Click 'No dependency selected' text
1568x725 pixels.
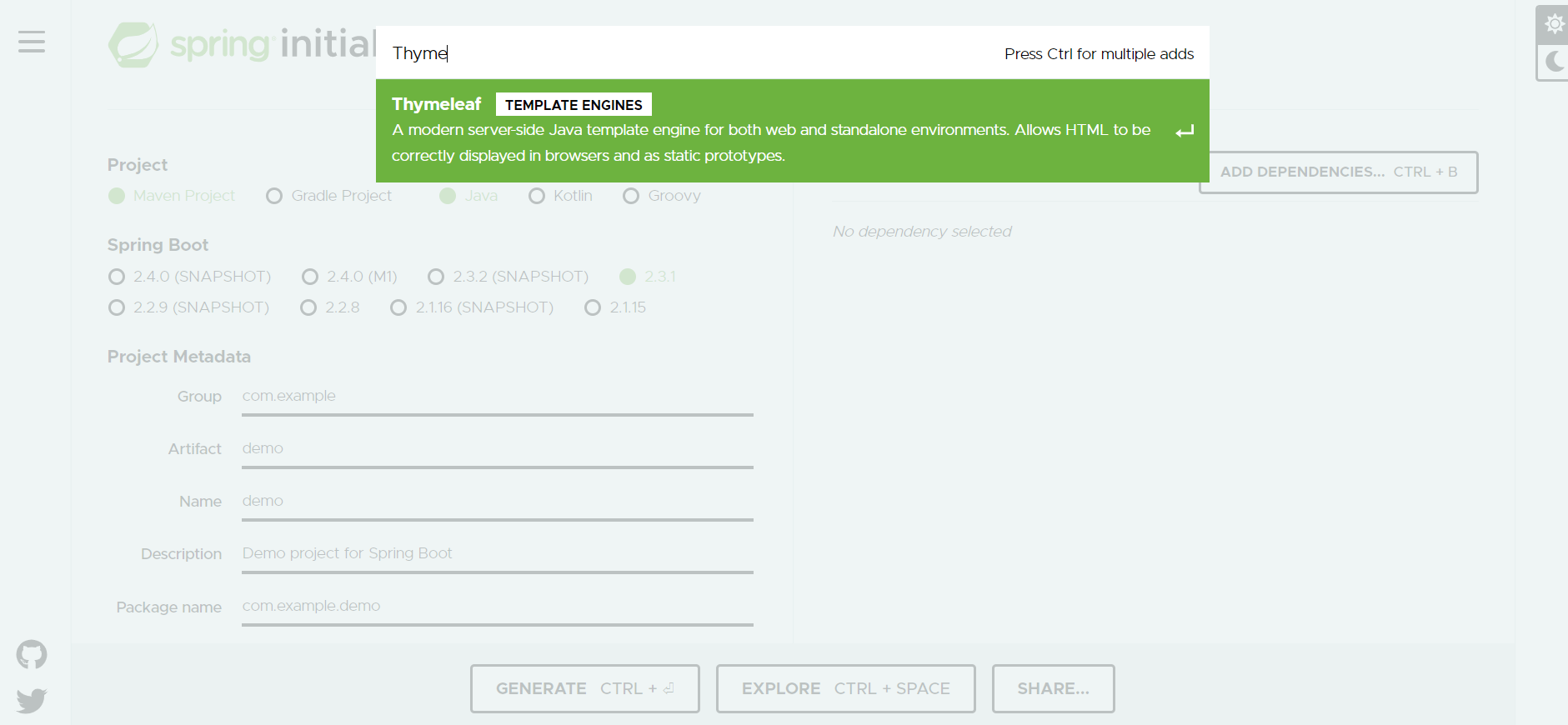(922, 232)
